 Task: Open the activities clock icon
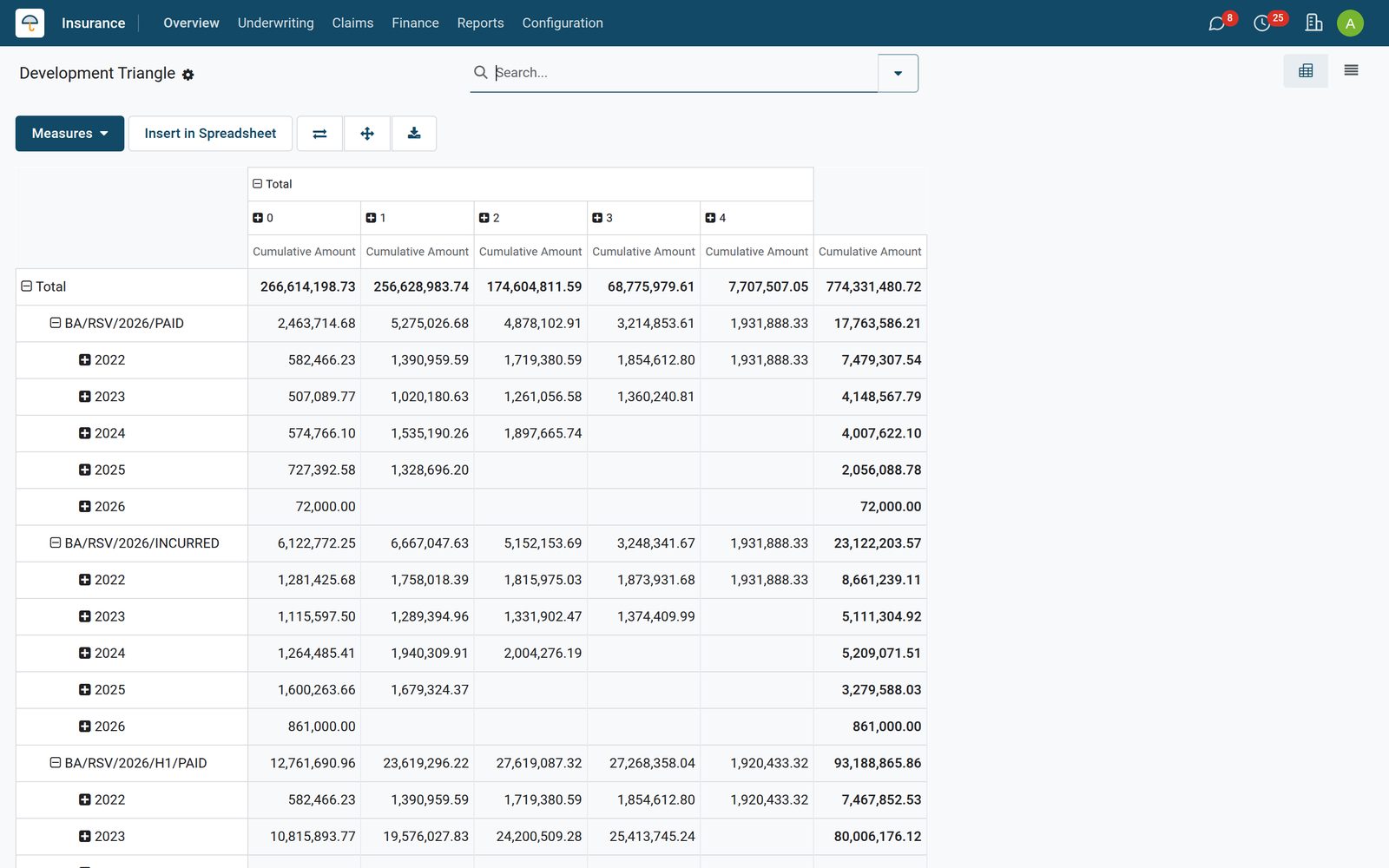coord(1262,23)
